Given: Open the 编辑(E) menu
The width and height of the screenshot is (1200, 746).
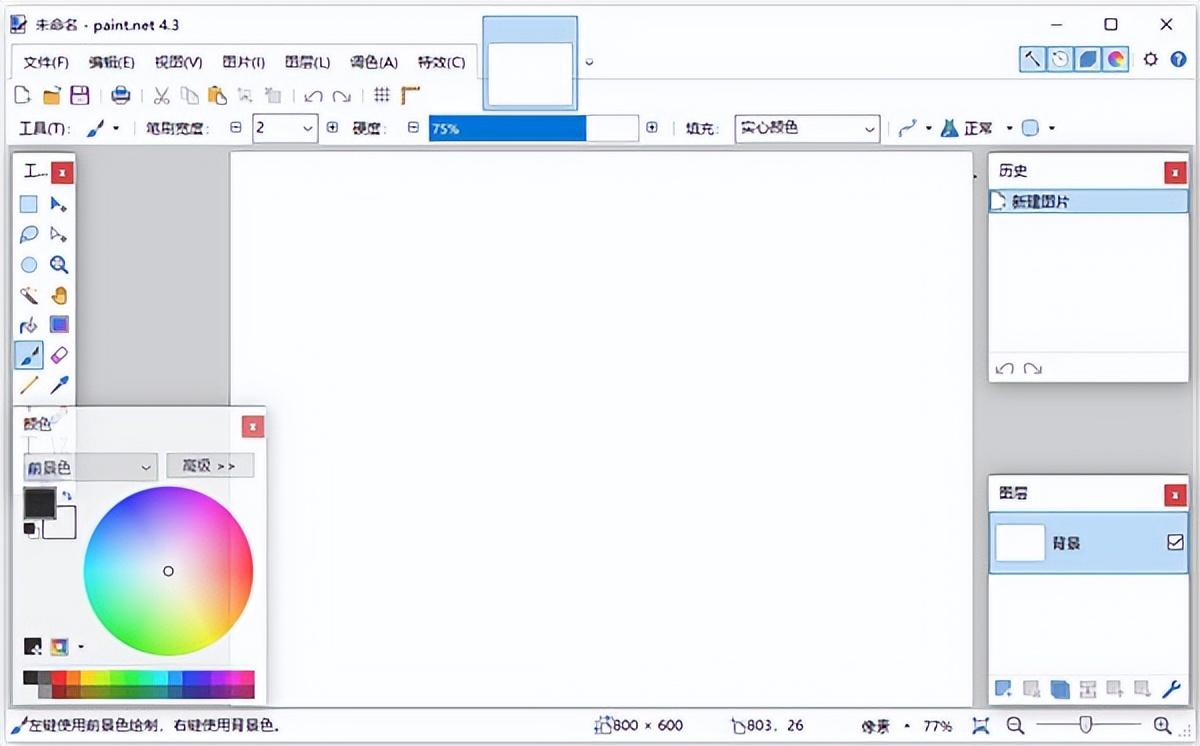Looking at the screenshot, I should (x=111, y=62).
